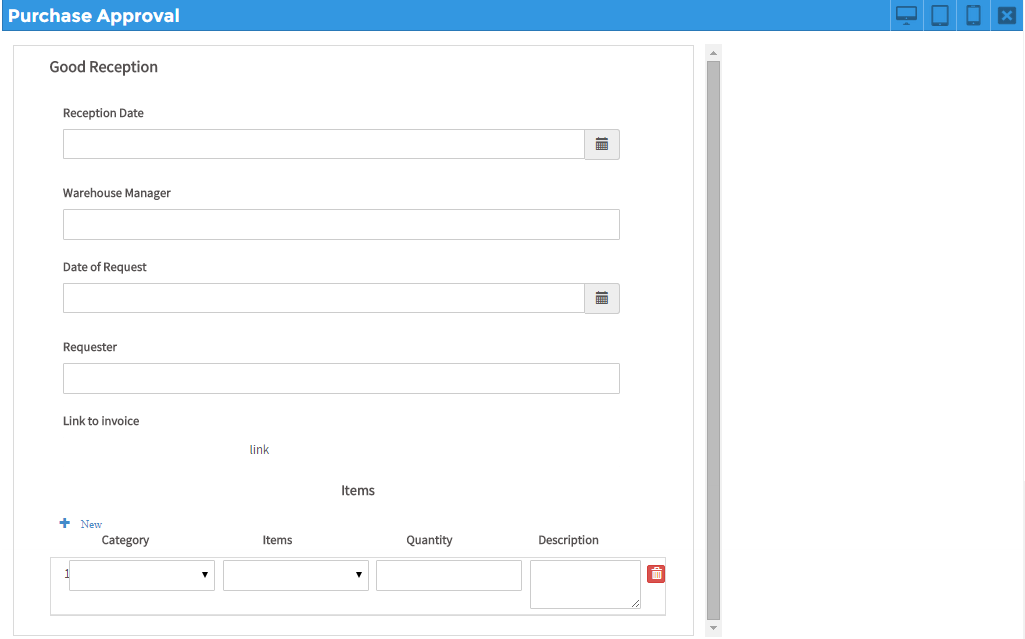The height and width of the screenshot is (639, 1025).
Task: Open the invoice link
Action: (x=259, y=450)
